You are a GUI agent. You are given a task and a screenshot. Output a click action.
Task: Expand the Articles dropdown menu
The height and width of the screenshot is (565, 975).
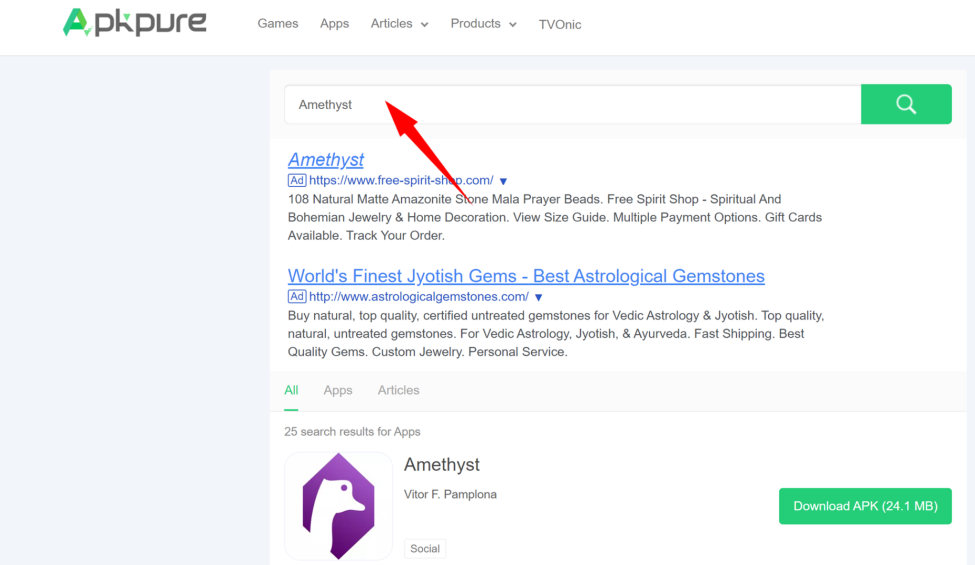[x=399, y=24]
